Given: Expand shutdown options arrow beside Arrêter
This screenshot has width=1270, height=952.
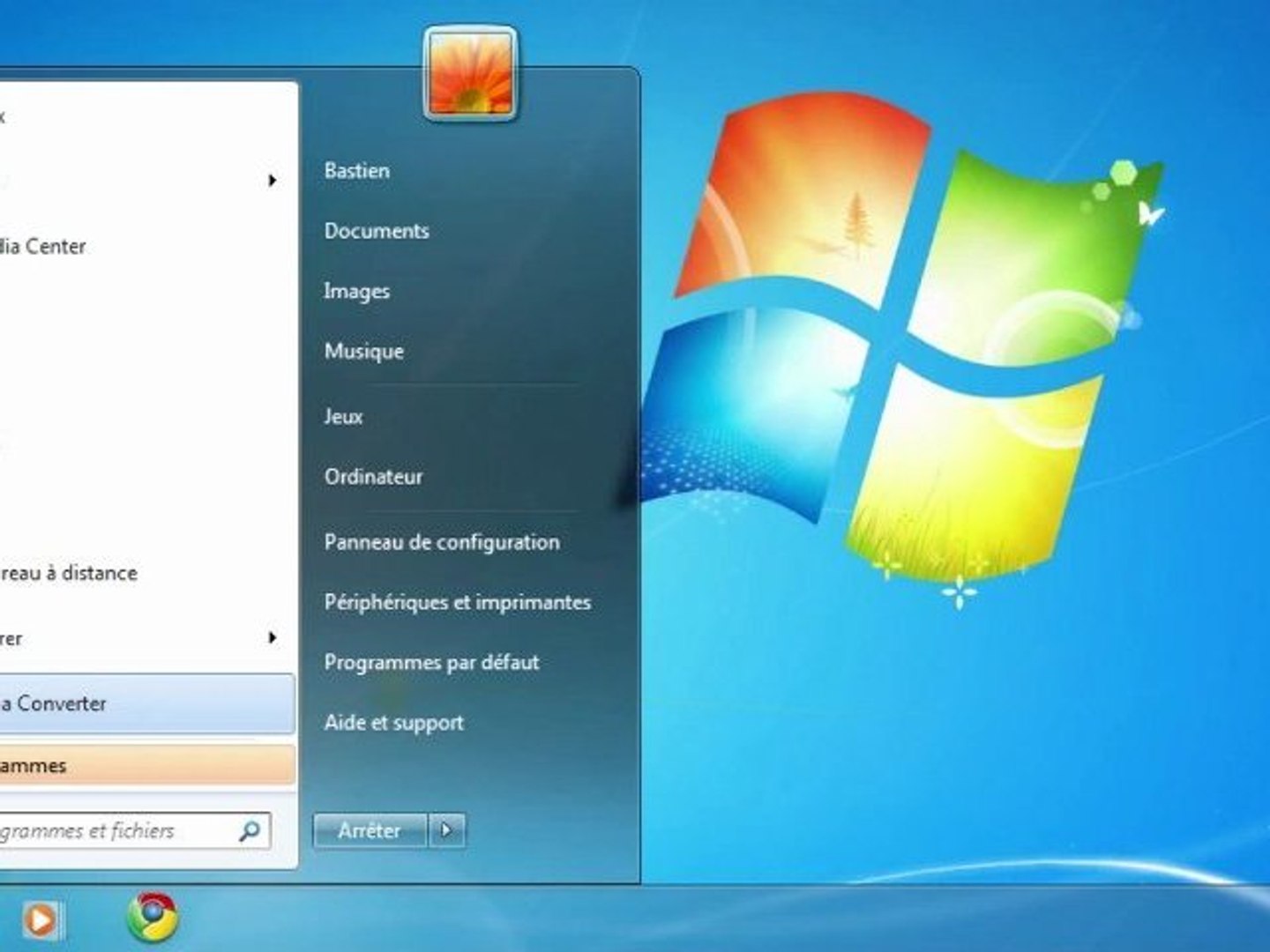Looking at the screenshot, I should click(447, 830).
